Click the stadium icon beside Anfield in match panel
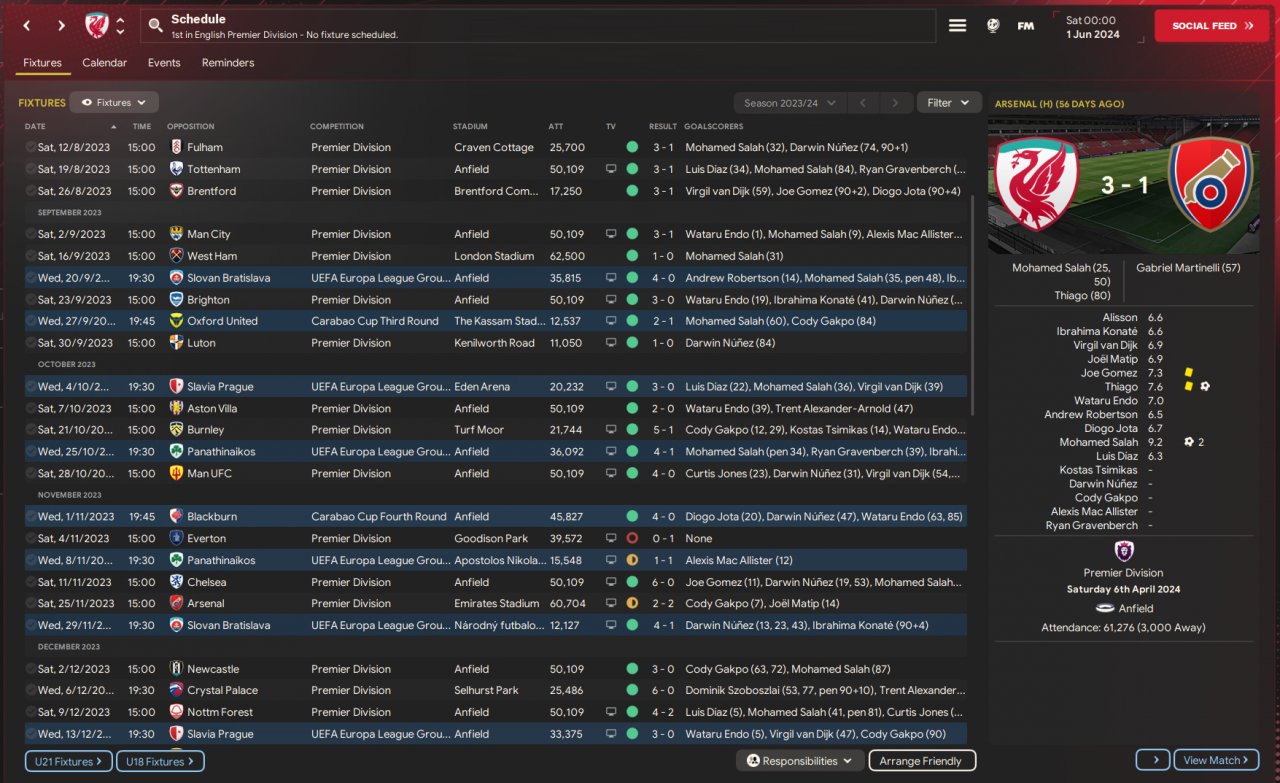The height and width of the screenshot is (783, 1280). (x=1105, y=608)
